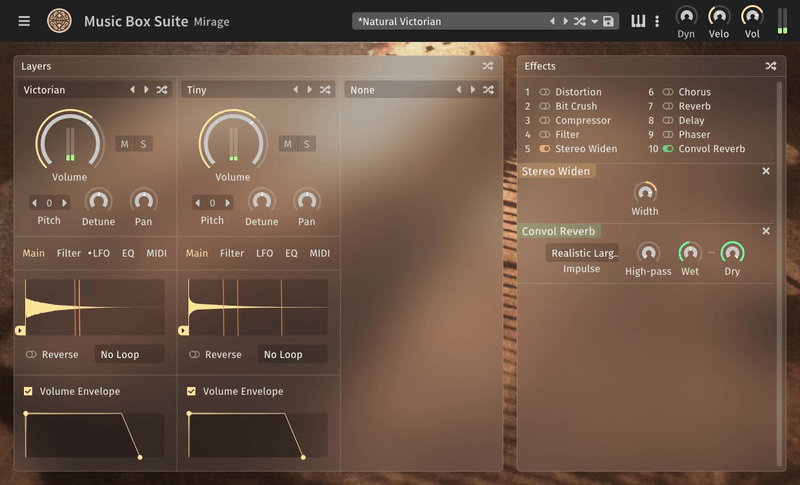Image resolution: width=800 pixels, height=485 pixels.
Task: Select previous sample for the None layer
Action: [x=459, y=90]
